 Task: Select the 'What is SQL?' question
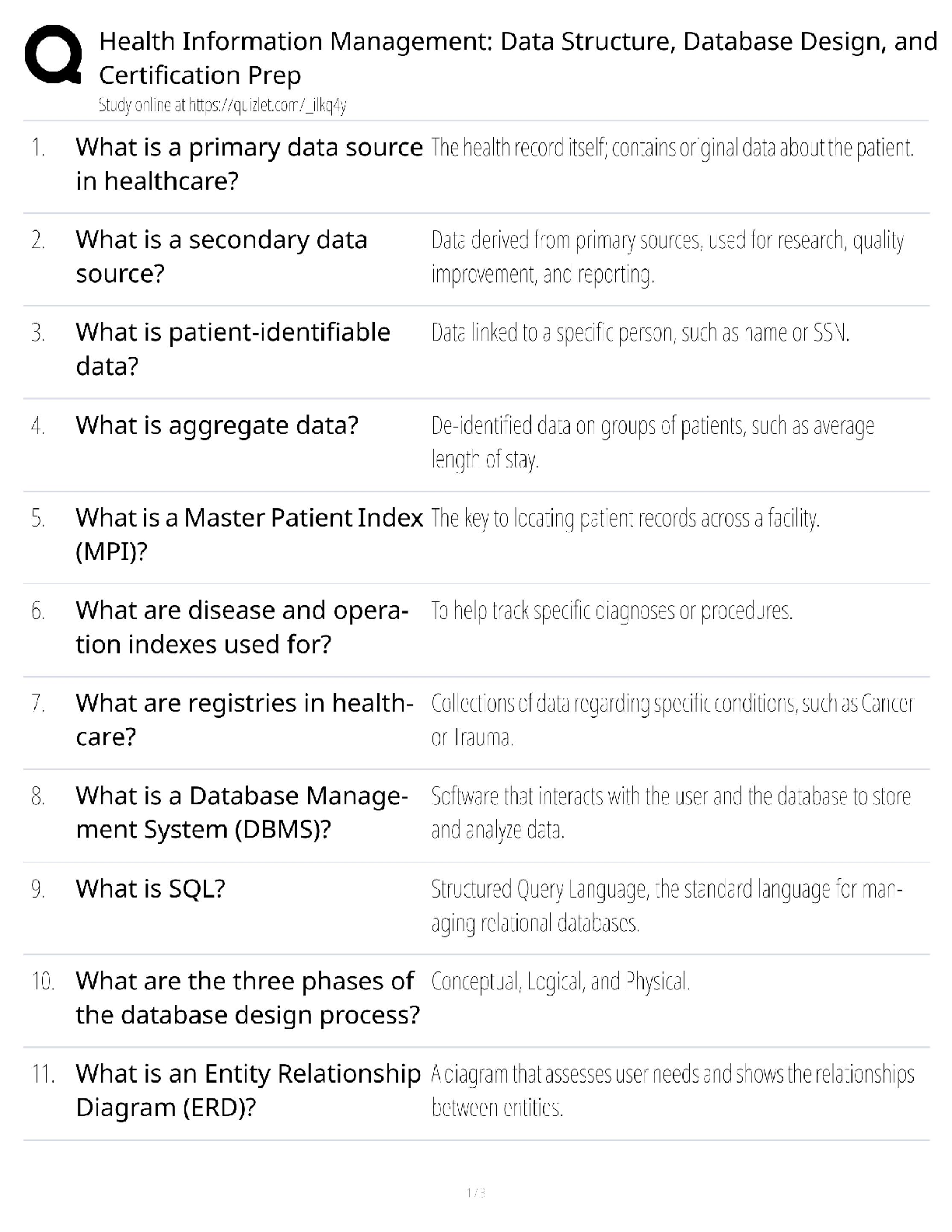(150, 888)
